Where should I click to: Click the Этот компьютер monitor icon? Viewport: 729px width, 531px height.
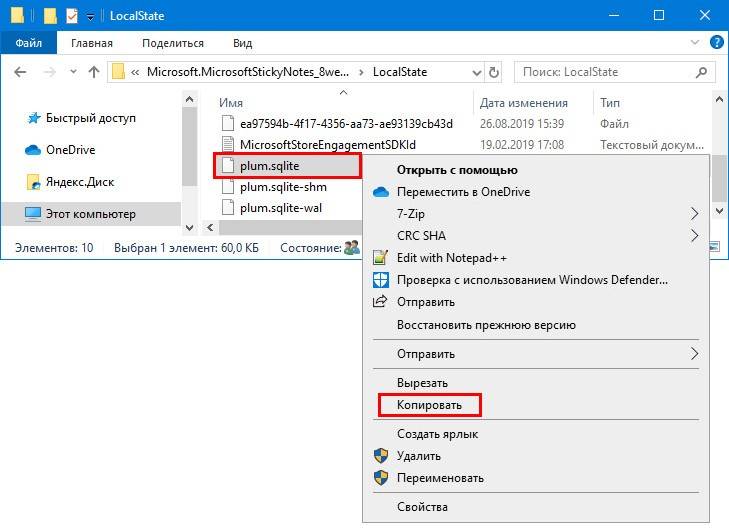click(x=33, y=214)
